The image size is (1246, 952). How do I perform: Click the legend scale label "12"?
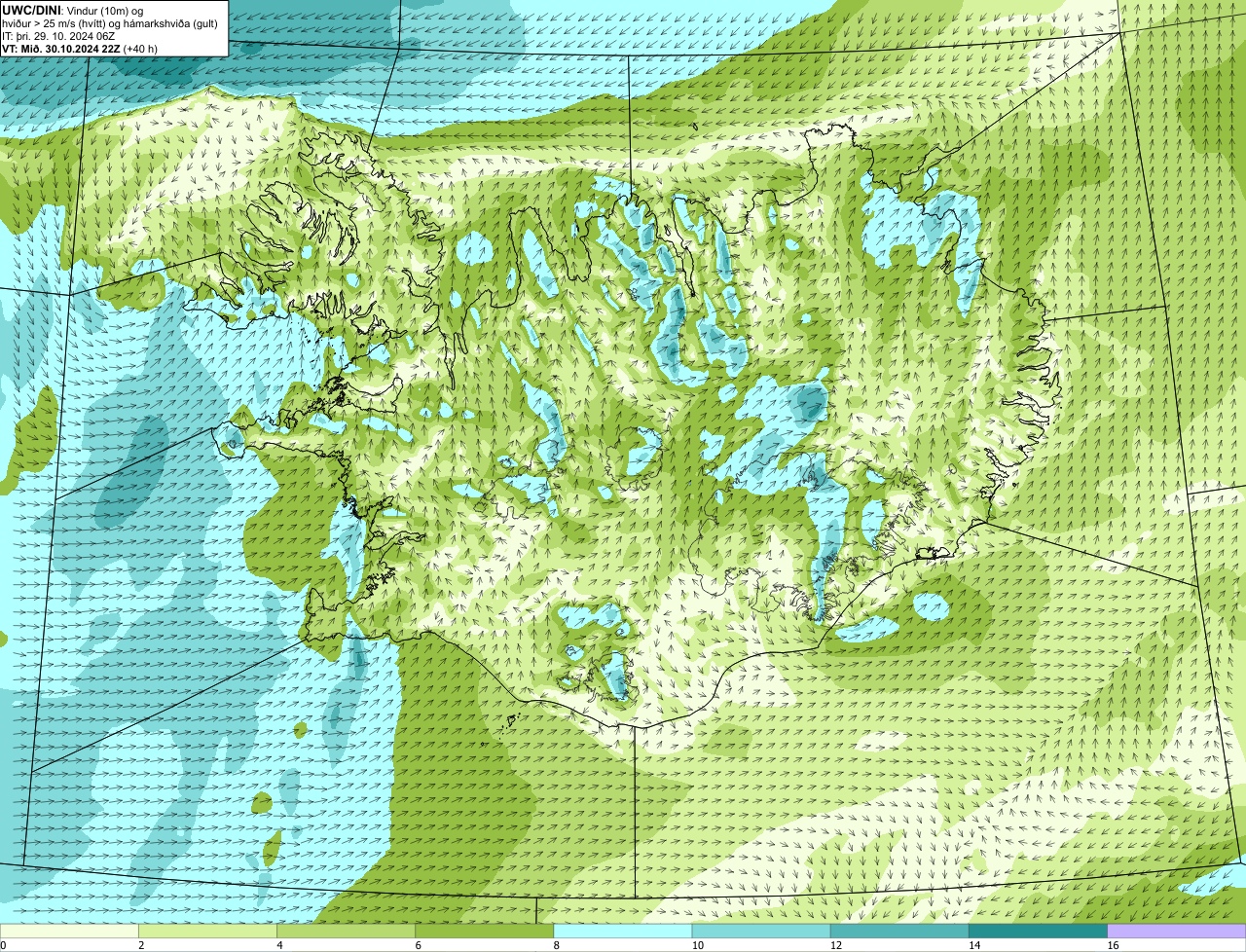point(835,945)
